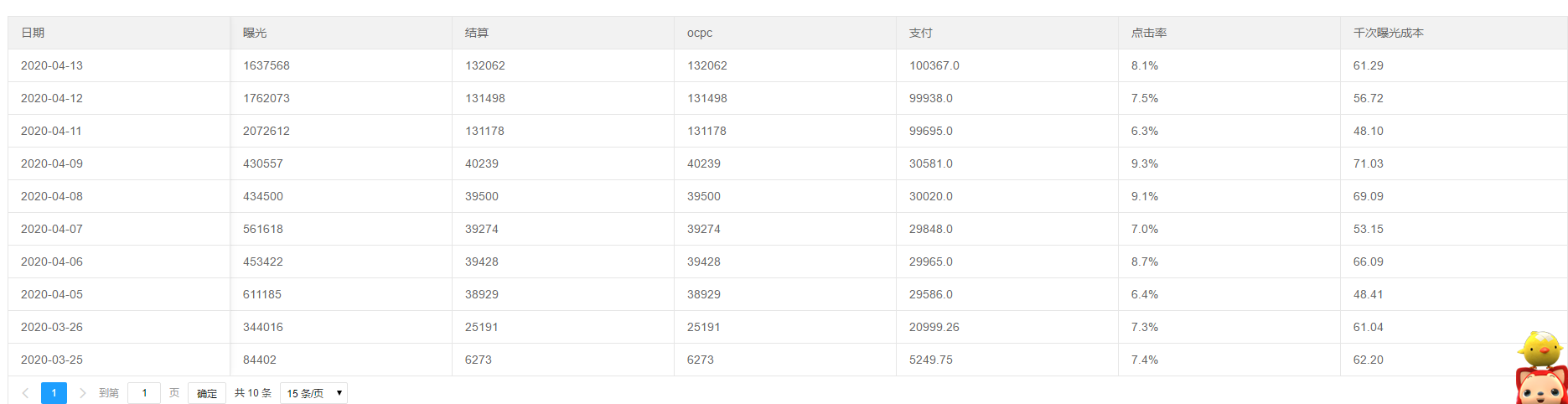Click the 千次曝光成本 column header
This screenshot has width=1568, height=404.
point(1389,33)
